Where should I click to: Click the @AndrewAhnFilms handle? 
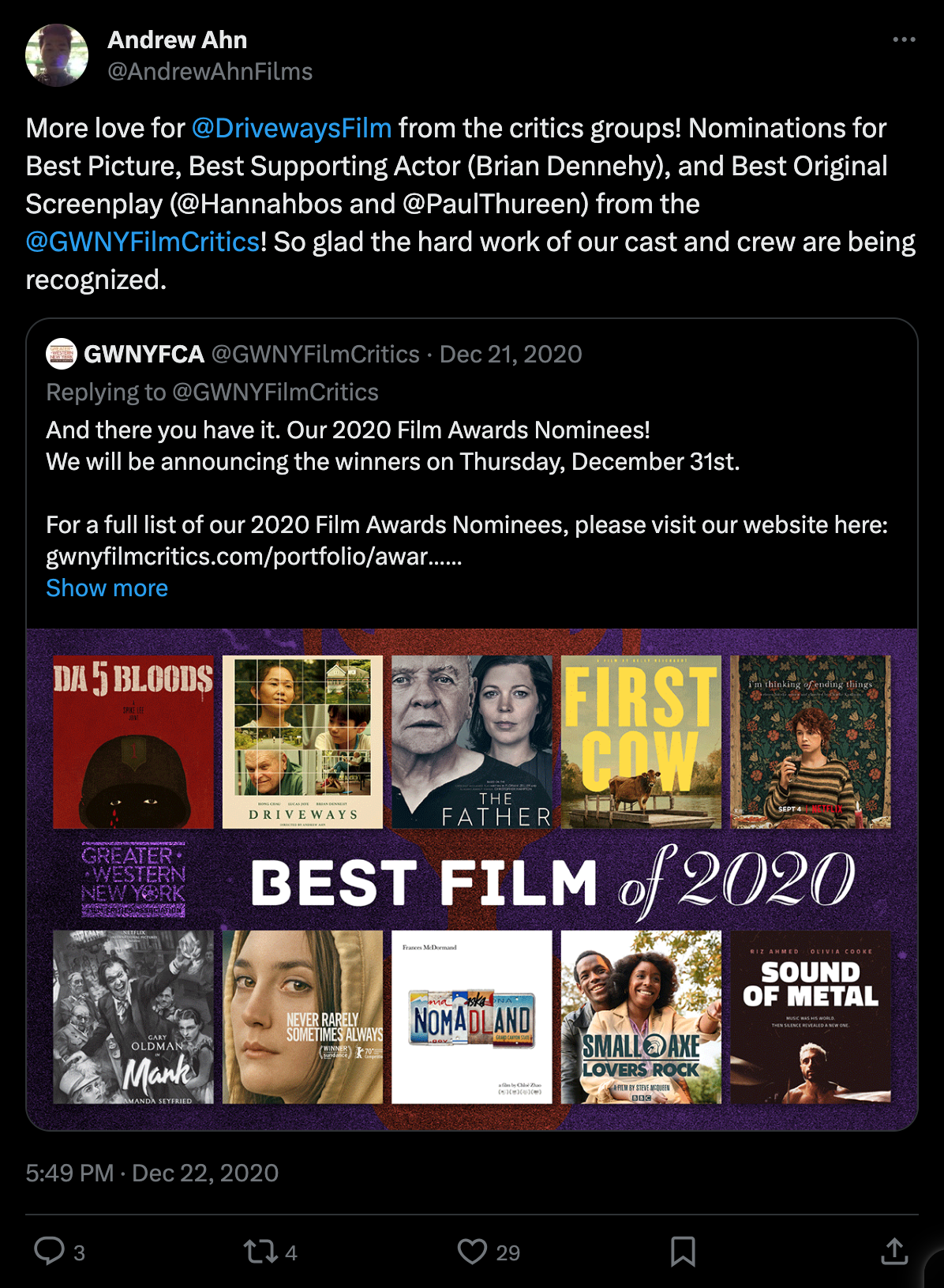(x=210, y=72)
